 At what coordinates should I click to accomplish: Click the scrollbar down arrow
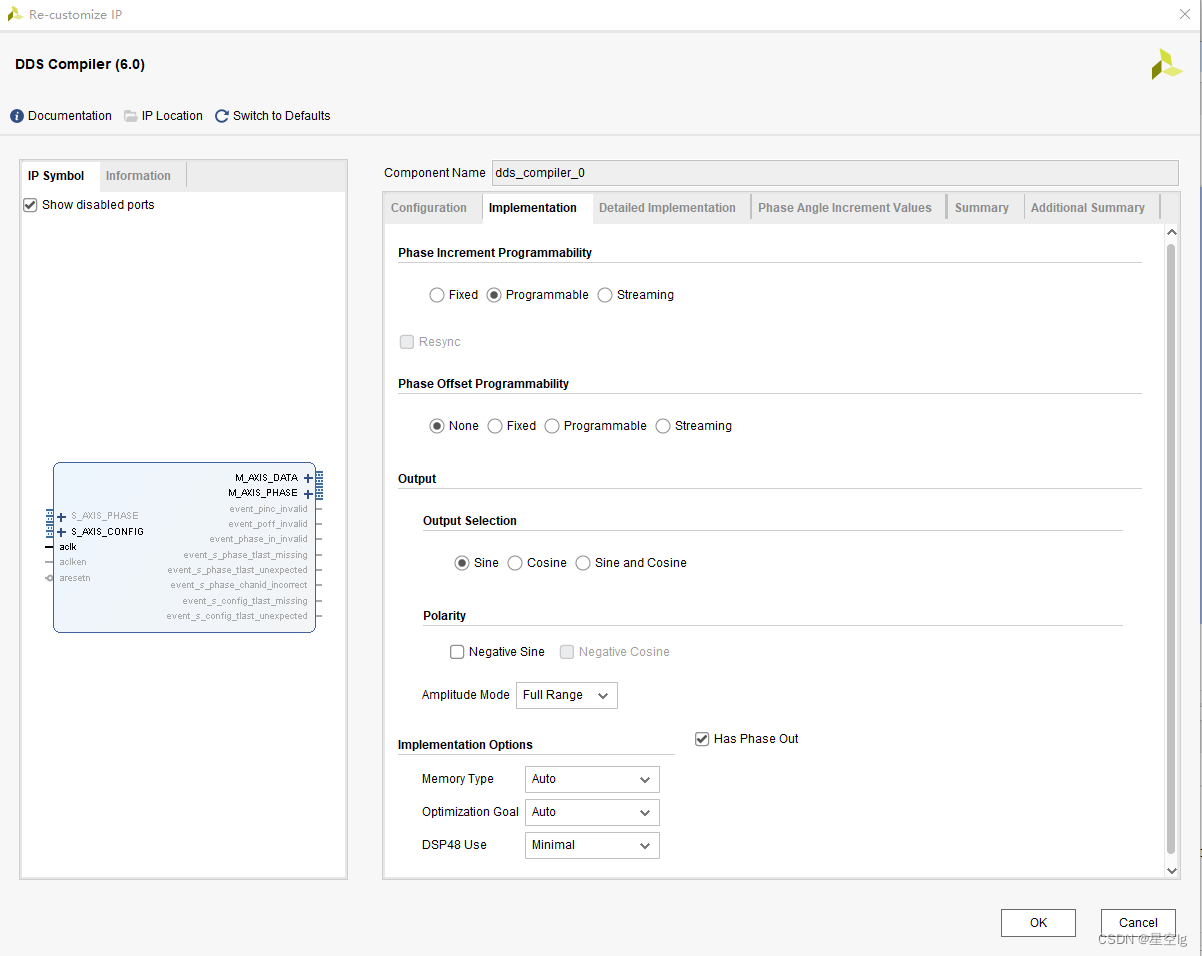(1172, 871)
